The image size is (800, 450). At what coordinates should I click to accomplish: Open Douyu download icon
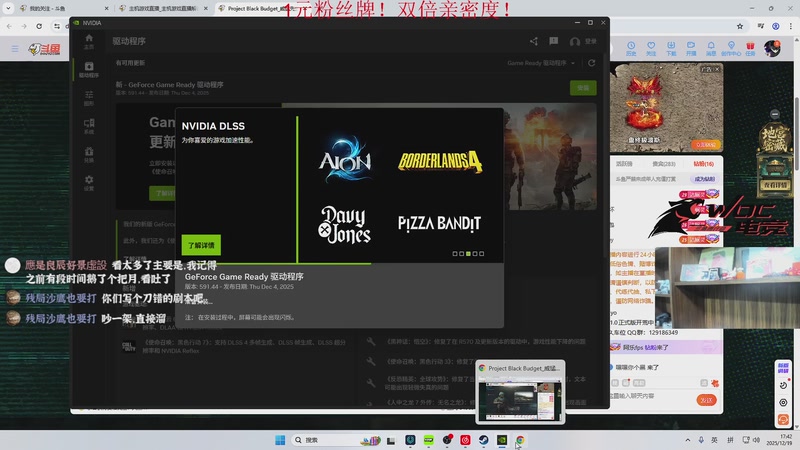coord(671,48)
